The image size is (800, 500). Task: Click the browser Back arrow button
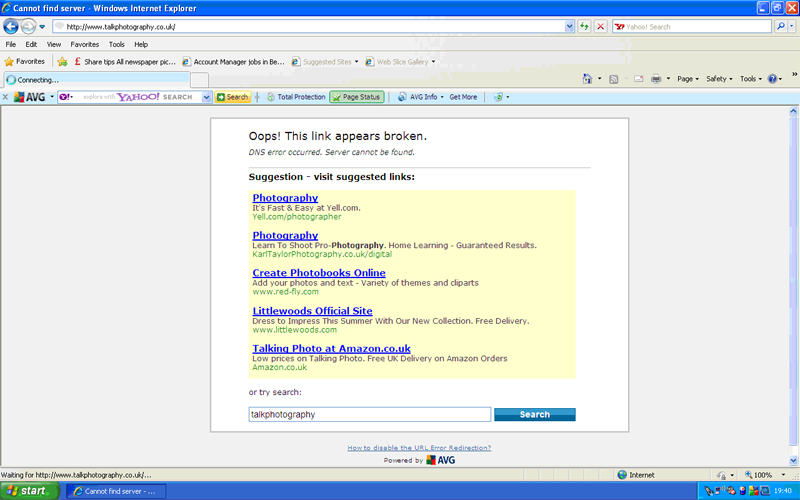click(x=11, y=26)
